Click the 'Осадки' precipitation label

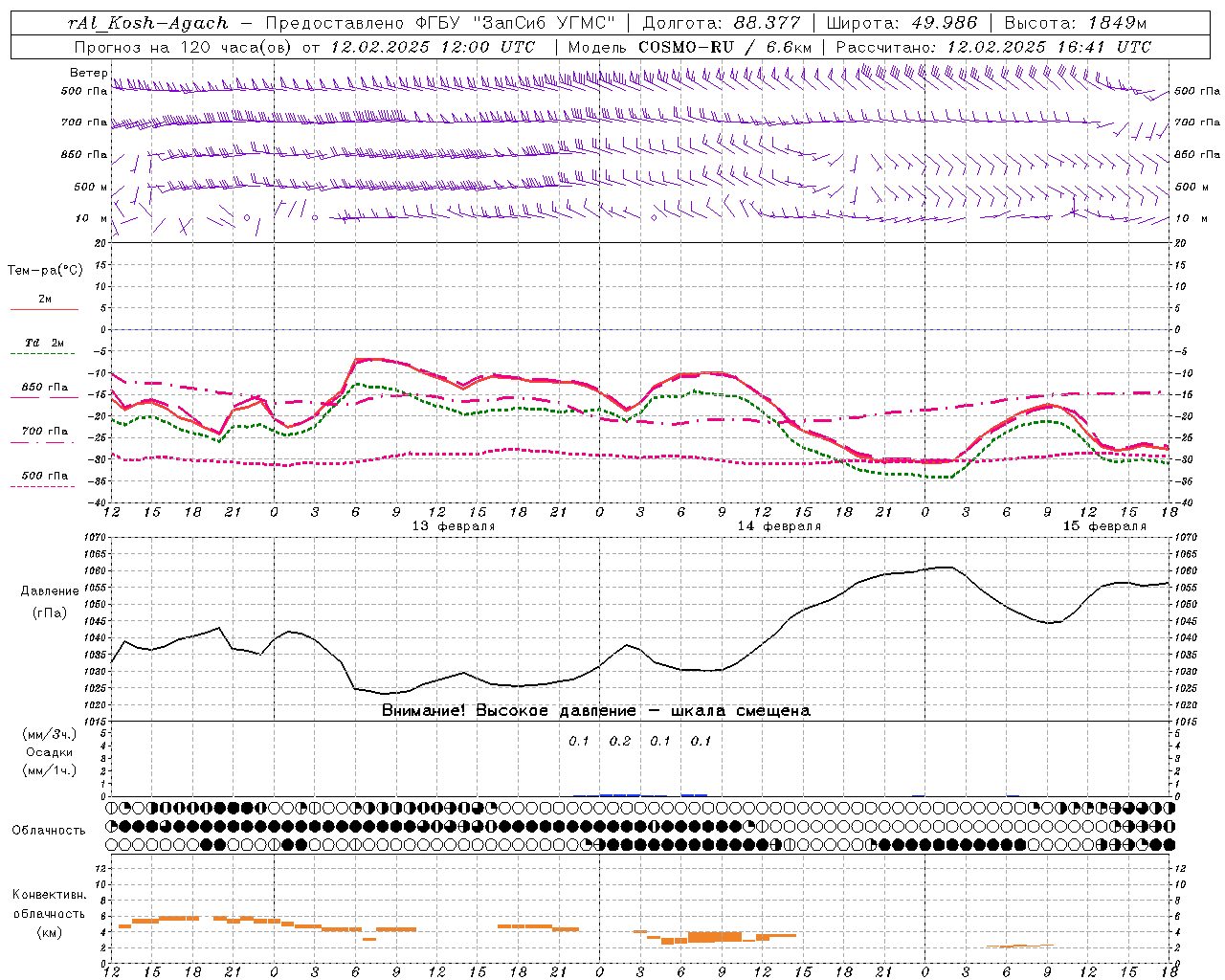pos(50,752)
